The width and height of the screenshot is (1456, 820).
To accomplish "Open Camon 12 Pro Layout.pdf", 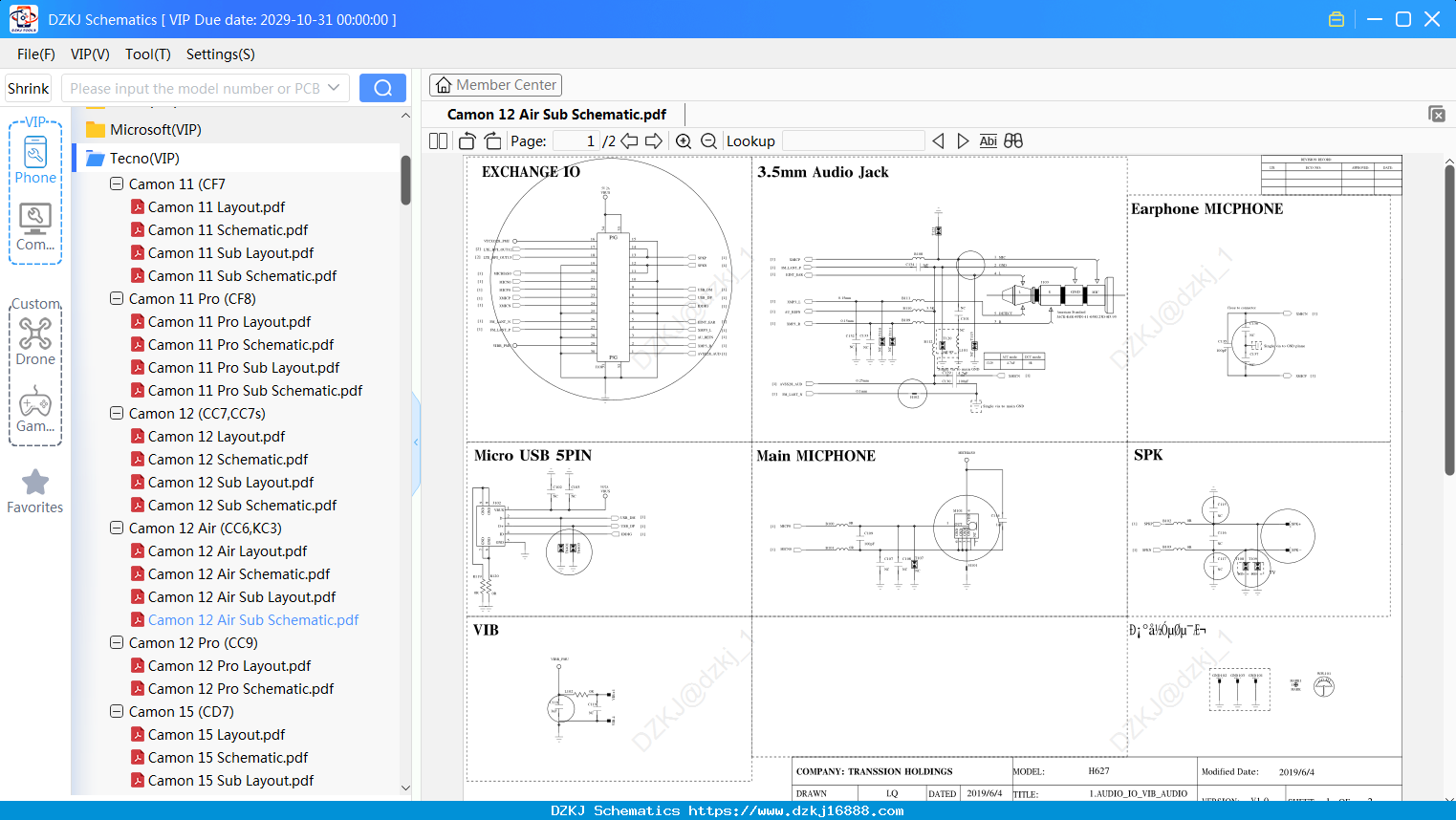I will (x=229, y=665).
